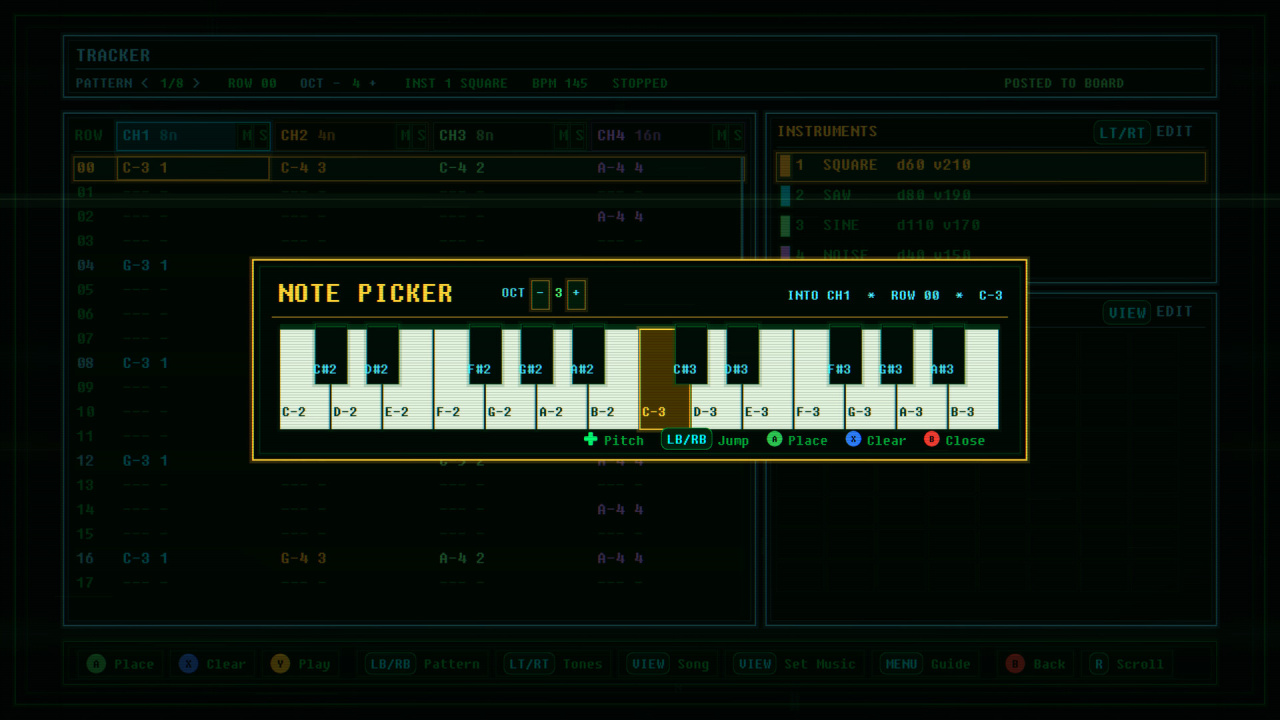Mute channel CH4
This screenshot has width=1280, height=720.
(x=721, y=136)
